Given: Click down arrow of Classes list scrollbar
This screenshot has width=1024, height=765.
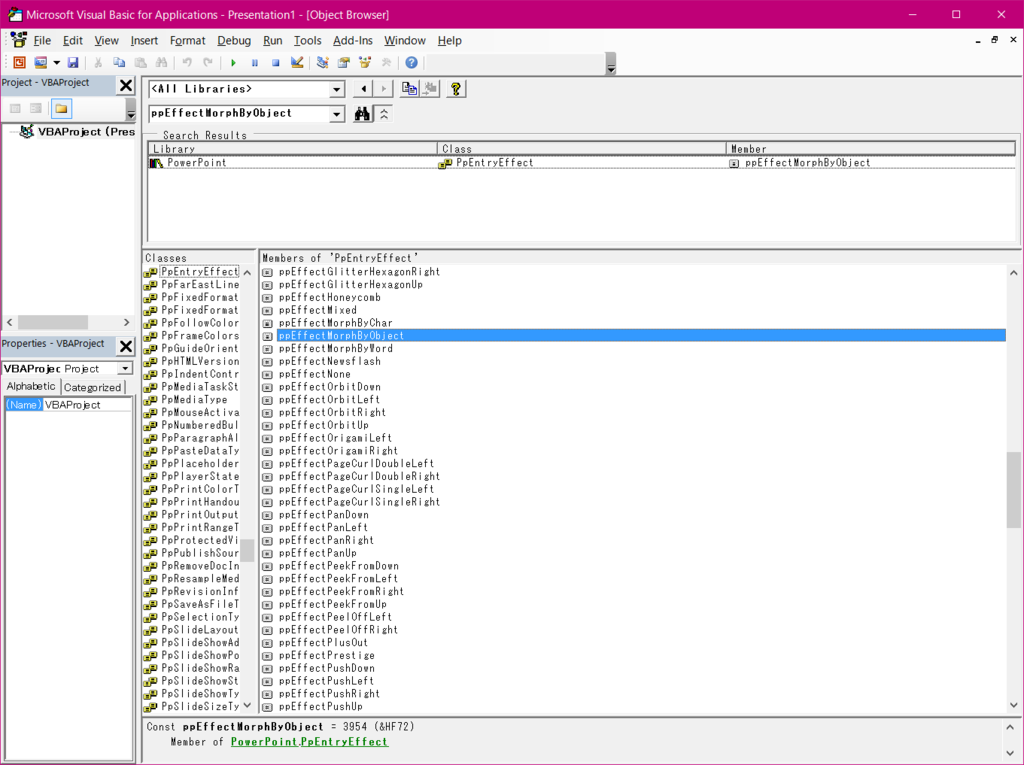Looking at the screenshot, I should coord(247,706).
